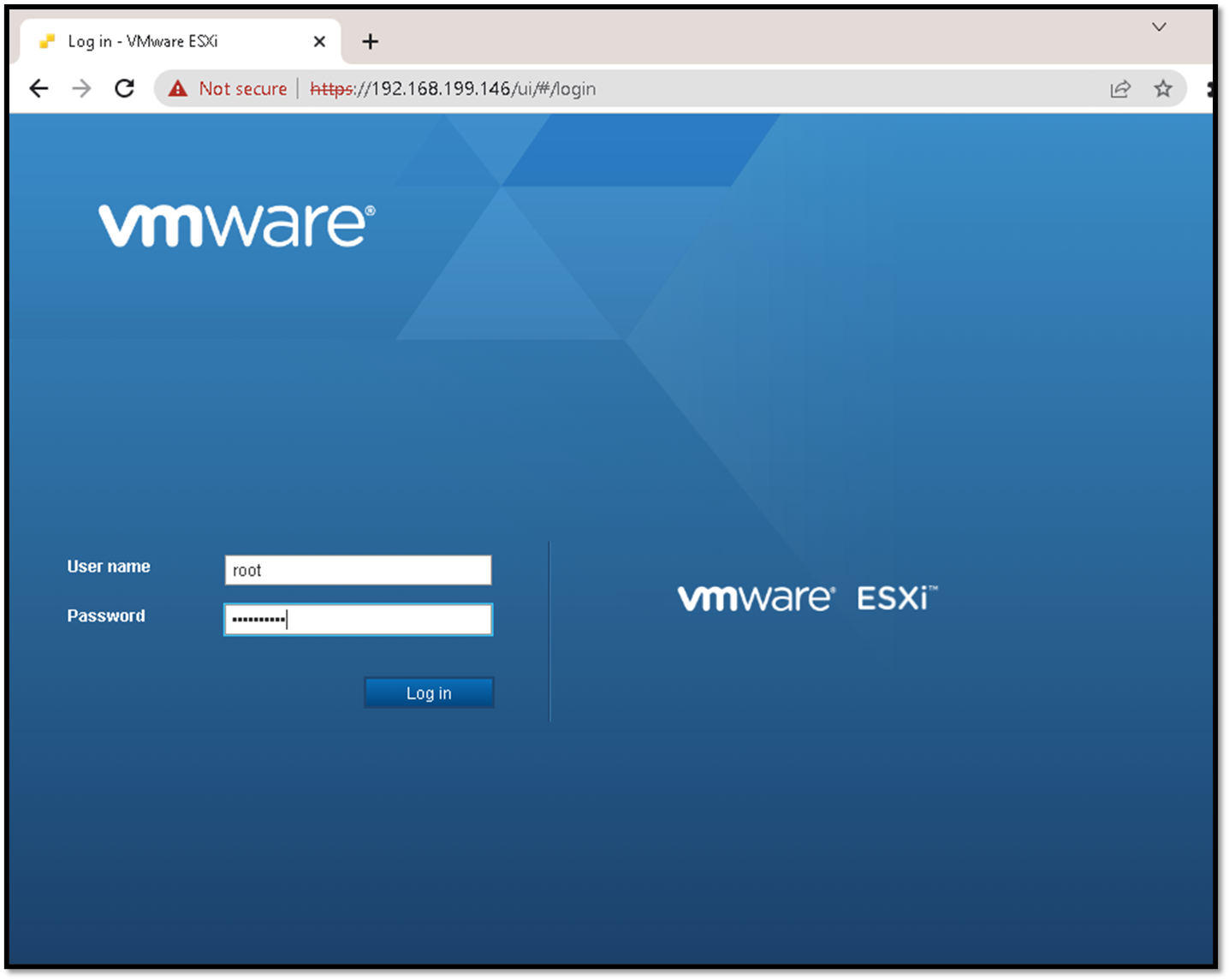Close the Log in - VMware ESXi tab
1229x980 pixels.
319,40
